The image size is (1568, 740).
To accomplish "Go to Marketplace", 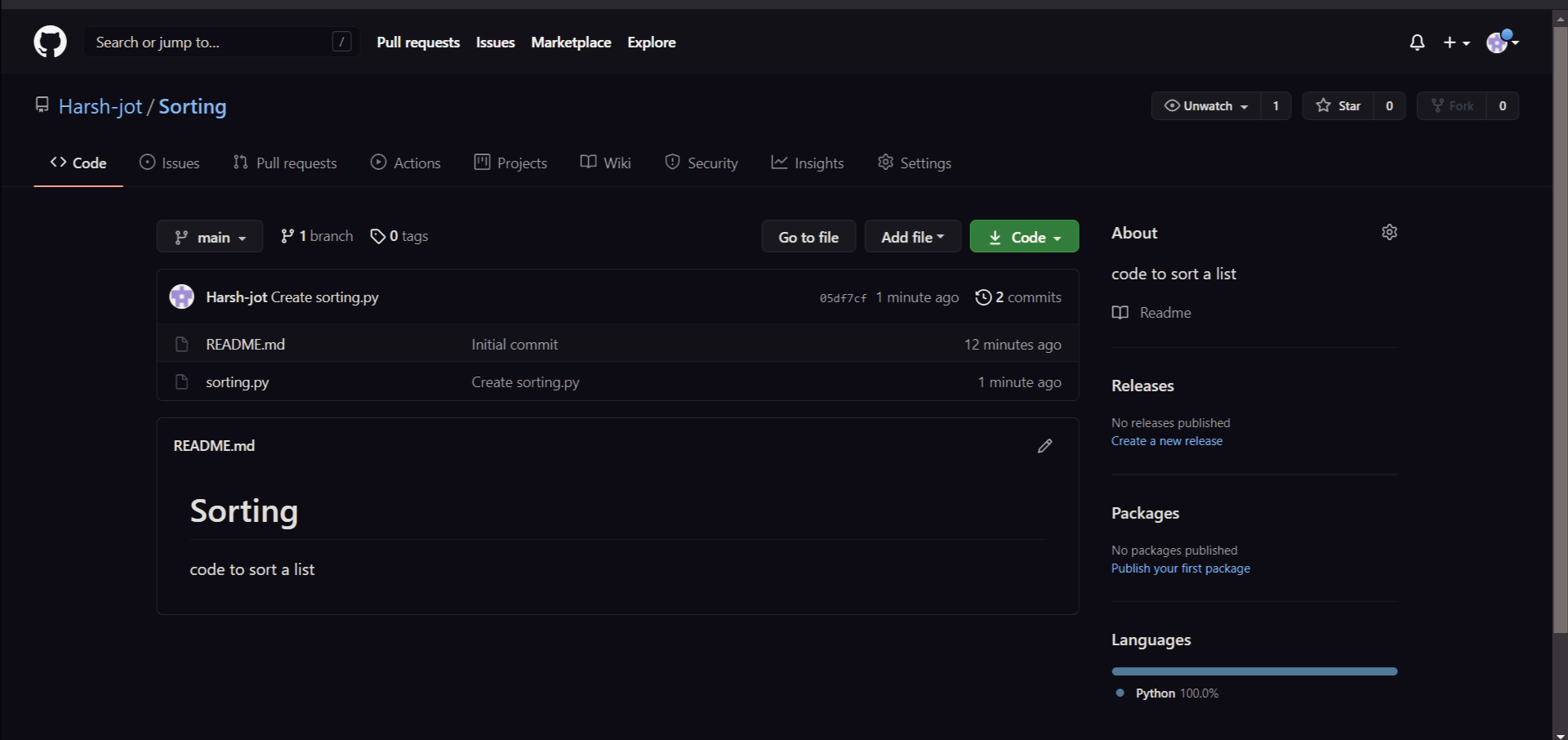I will tap(571, 42).
